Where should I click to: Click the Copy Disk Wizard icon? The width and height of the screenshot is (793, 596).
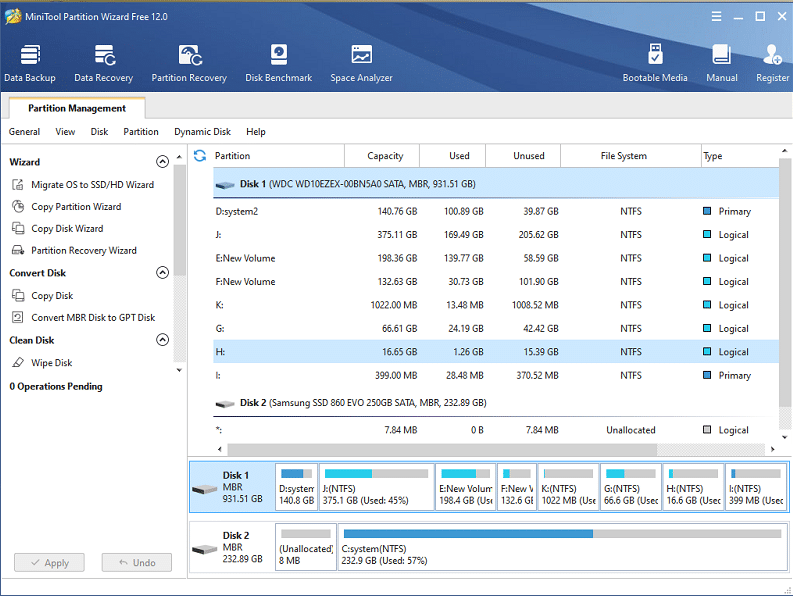pyautogui.click(x=18, y=228)
